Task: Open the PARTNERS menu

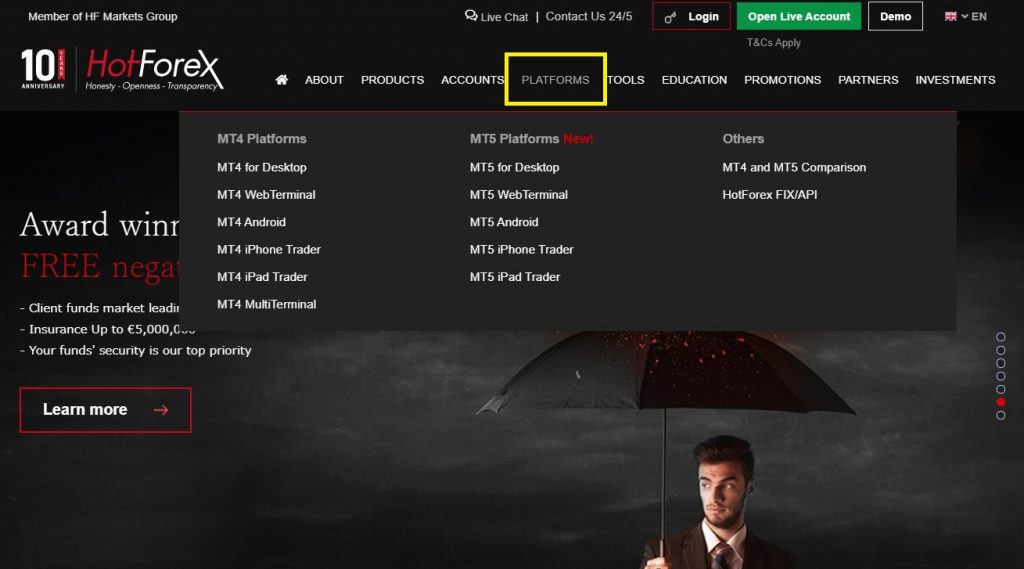Action: 868,80
